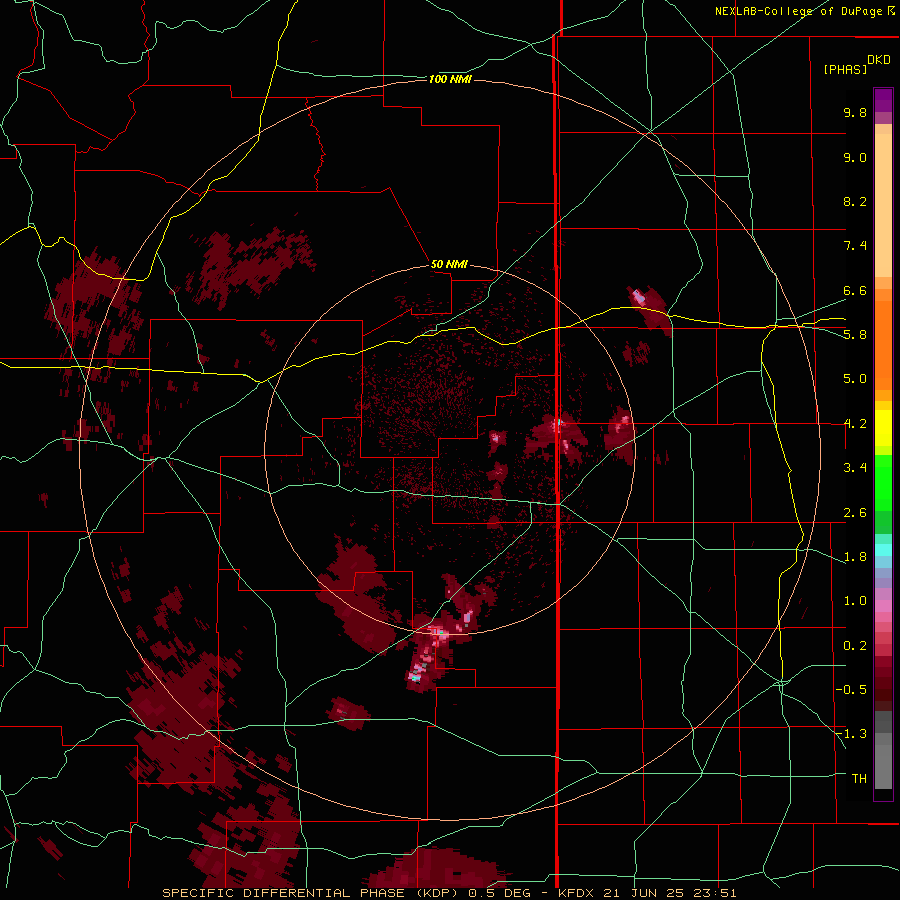Screen dimensions: 900x900
Task: Click the [PHAS] legend heading
Action: [x=845, y=69]
